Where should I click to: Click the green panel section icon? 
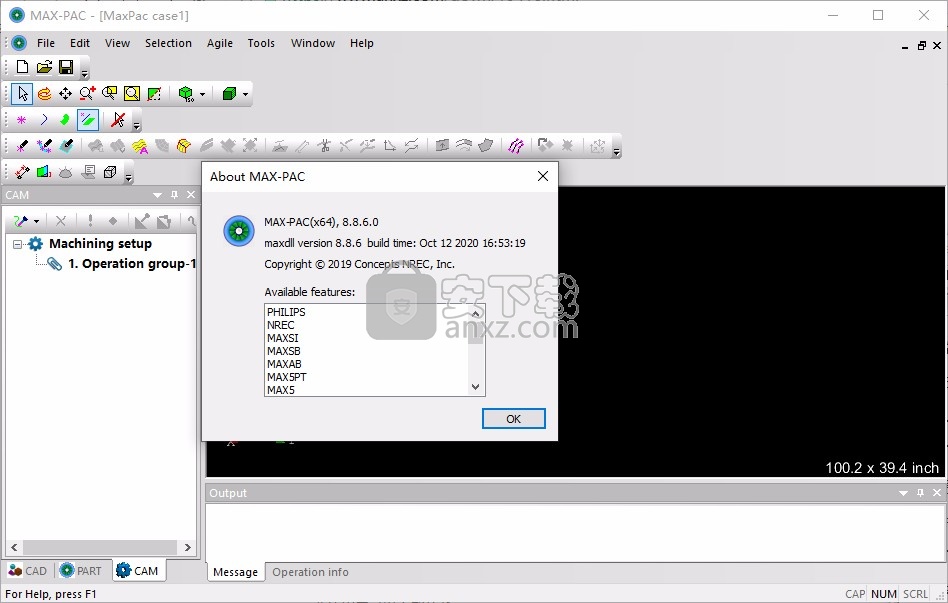pyautogui.click(x=44, y=172)
